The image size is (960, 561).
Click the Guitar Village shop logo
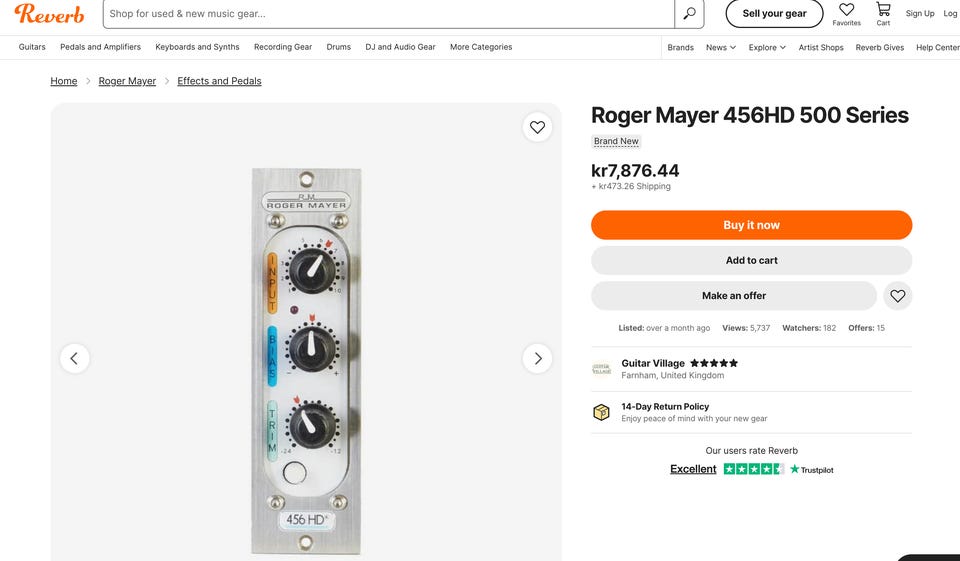pyautogui.click(x=601, y=369)
